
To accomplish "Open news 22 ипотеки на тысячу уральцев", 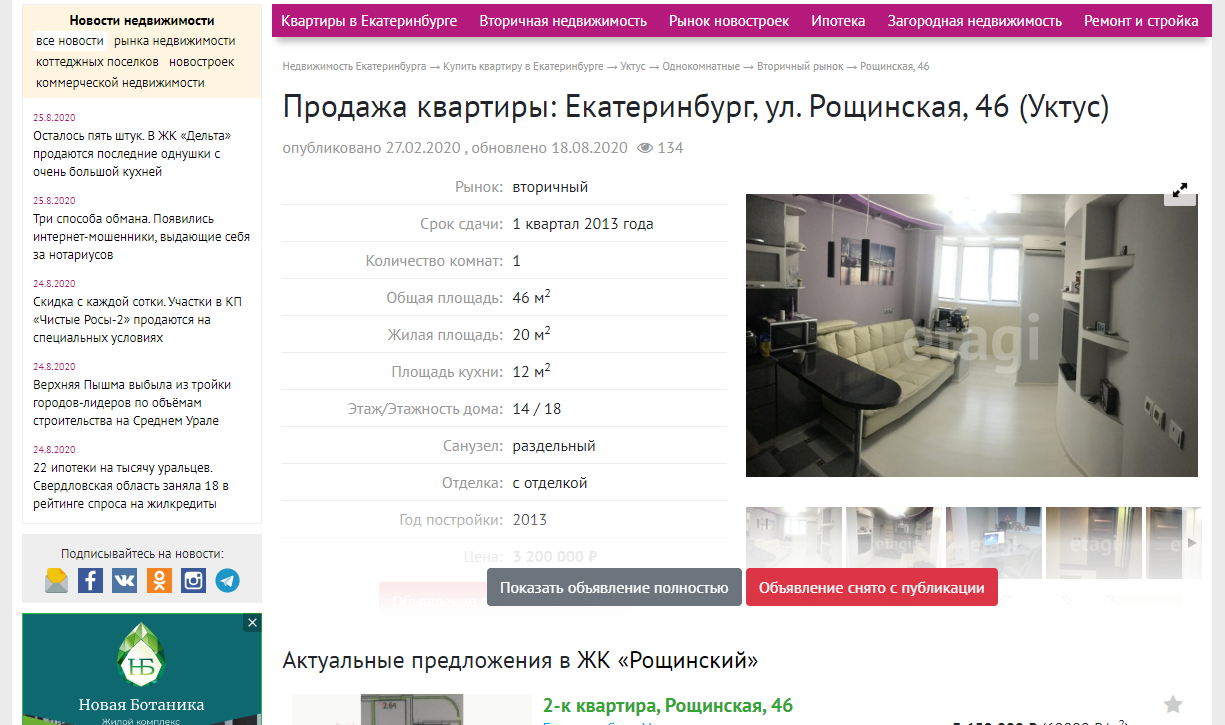I will click(131, 486).
